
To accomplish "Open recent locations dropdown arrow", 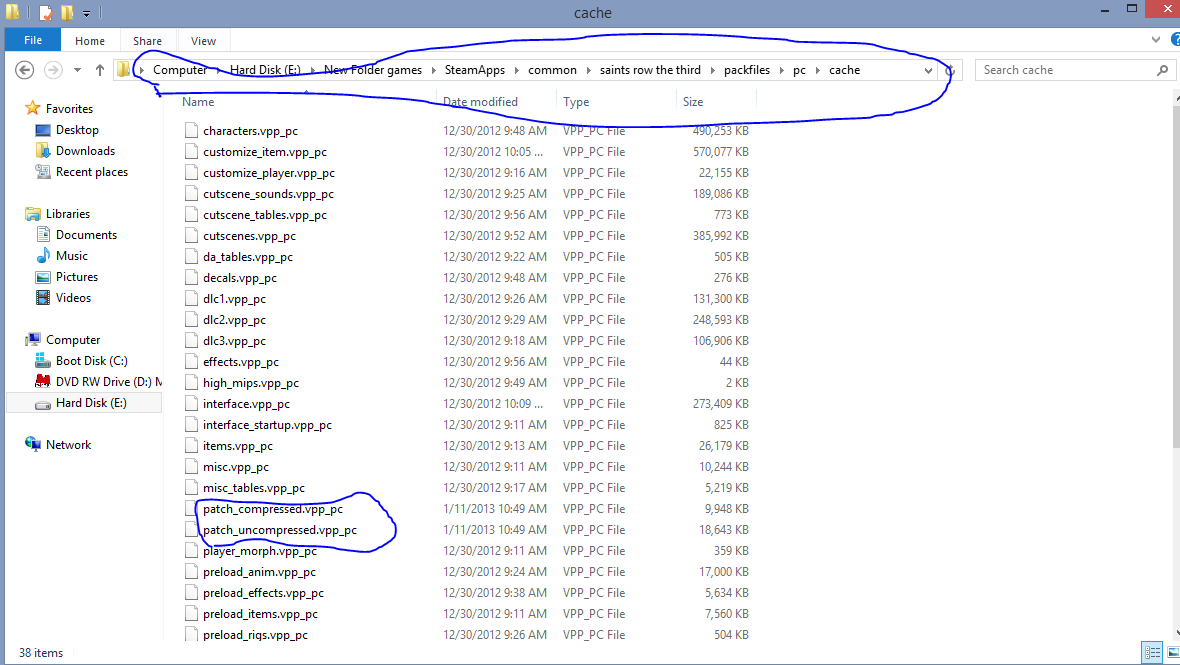I will coord(77,70).
